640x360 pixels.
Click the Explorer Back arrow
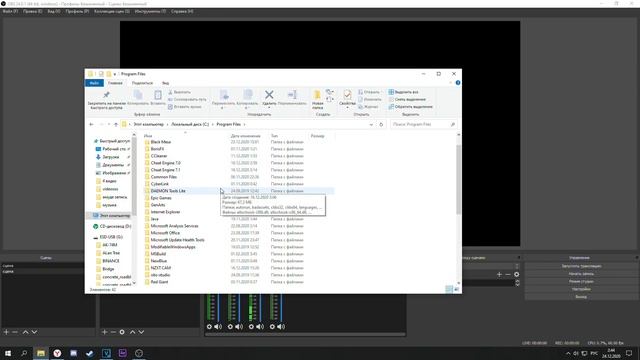(x=91, y=124)
